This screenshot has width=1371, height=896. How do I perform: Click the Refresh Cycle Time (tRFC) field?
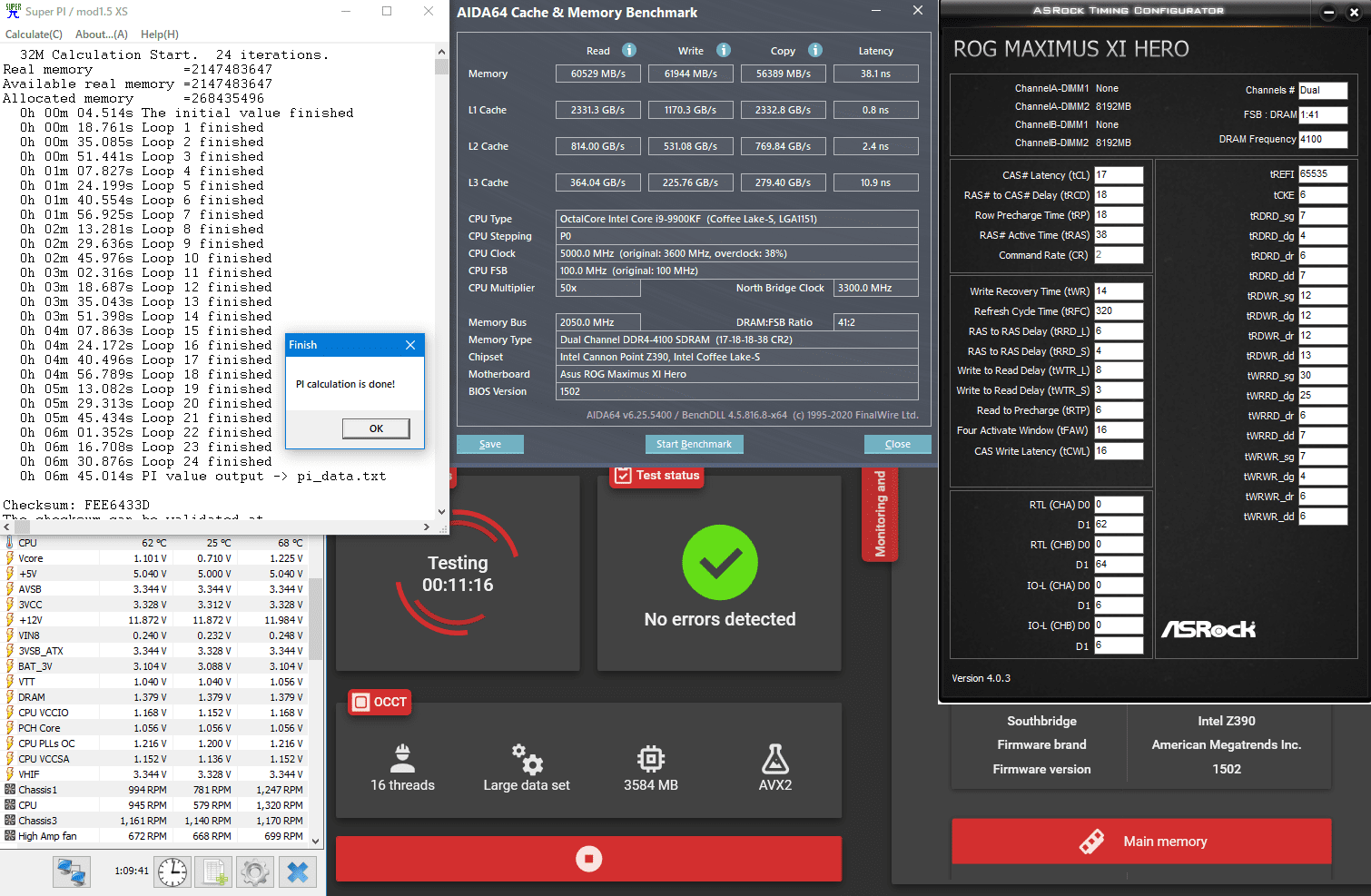1118,310
